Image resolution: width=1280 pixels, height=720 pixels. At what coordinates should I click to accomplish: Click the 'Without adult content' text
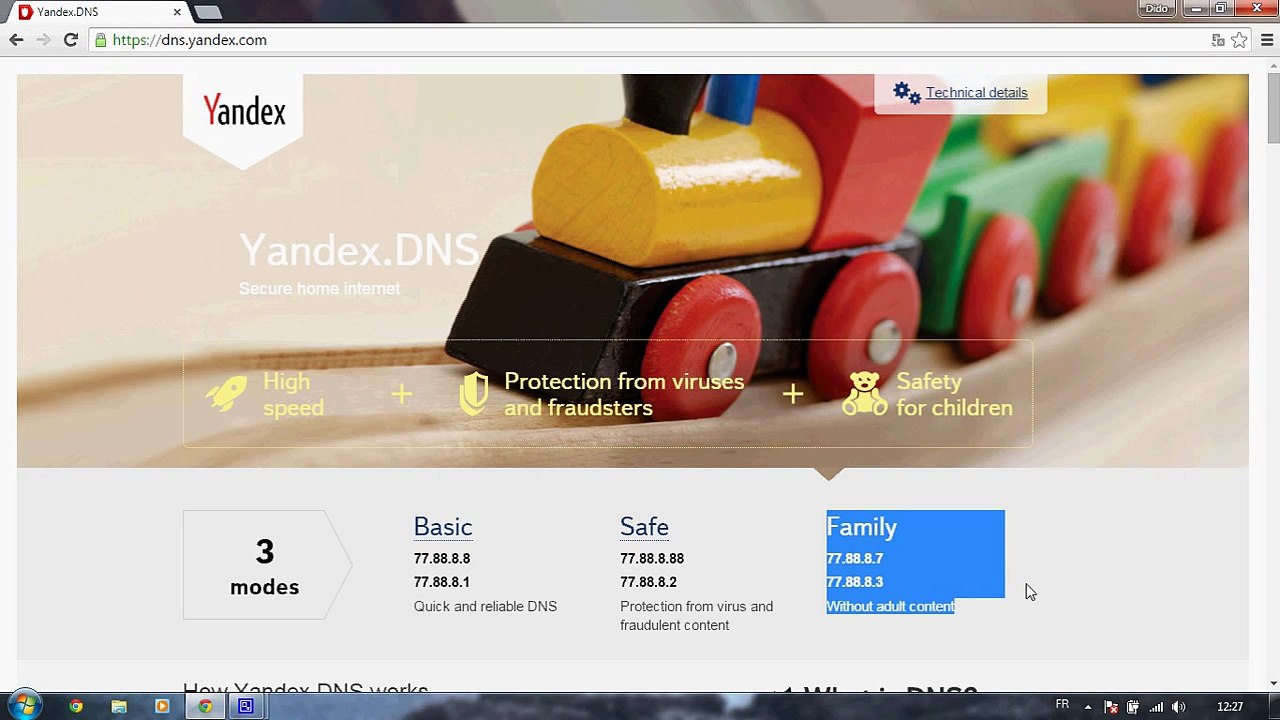pos(890,606)
